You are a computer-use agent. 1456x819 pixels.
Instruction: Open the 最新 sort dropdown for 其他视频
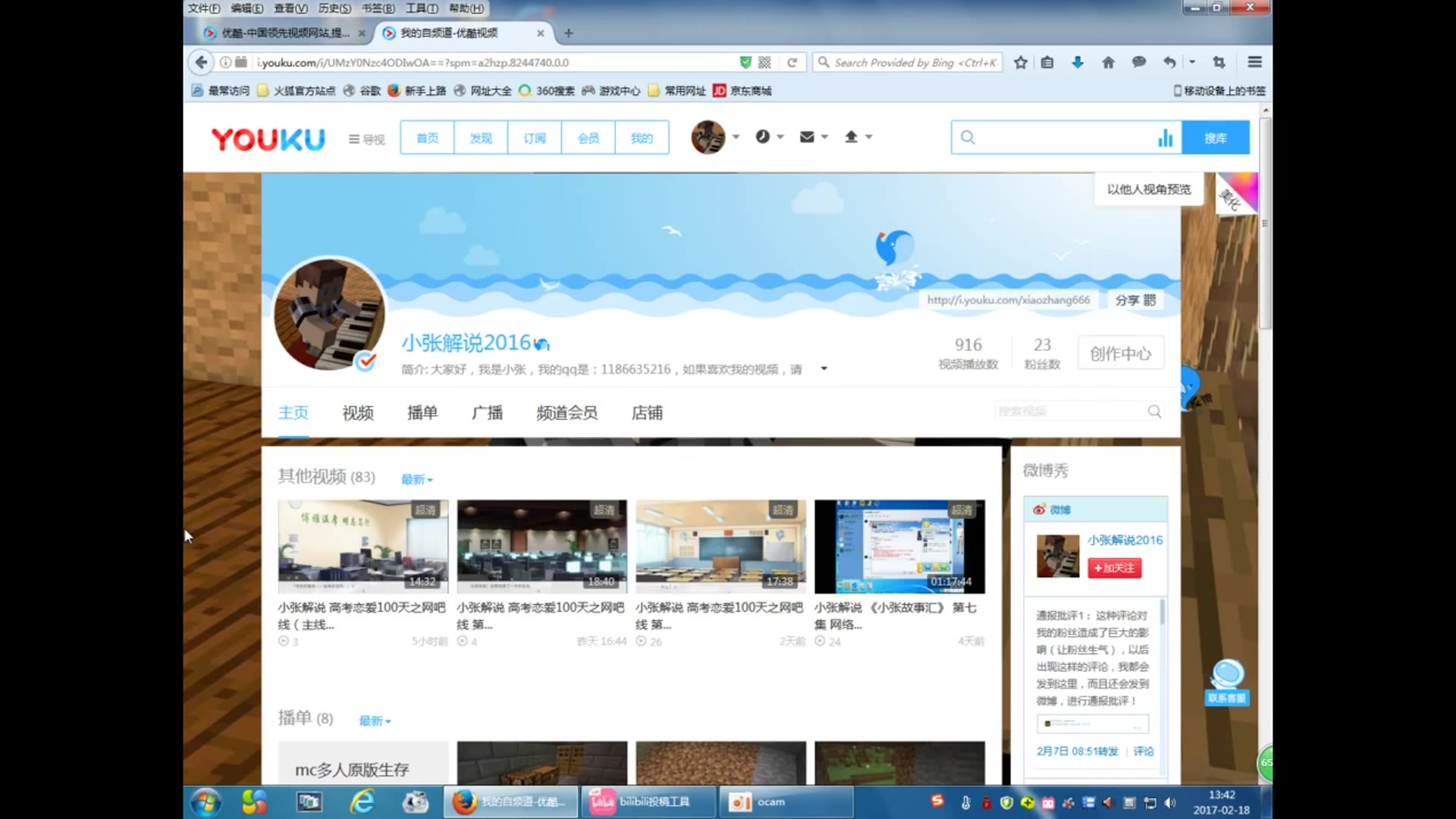click(416, 479)
